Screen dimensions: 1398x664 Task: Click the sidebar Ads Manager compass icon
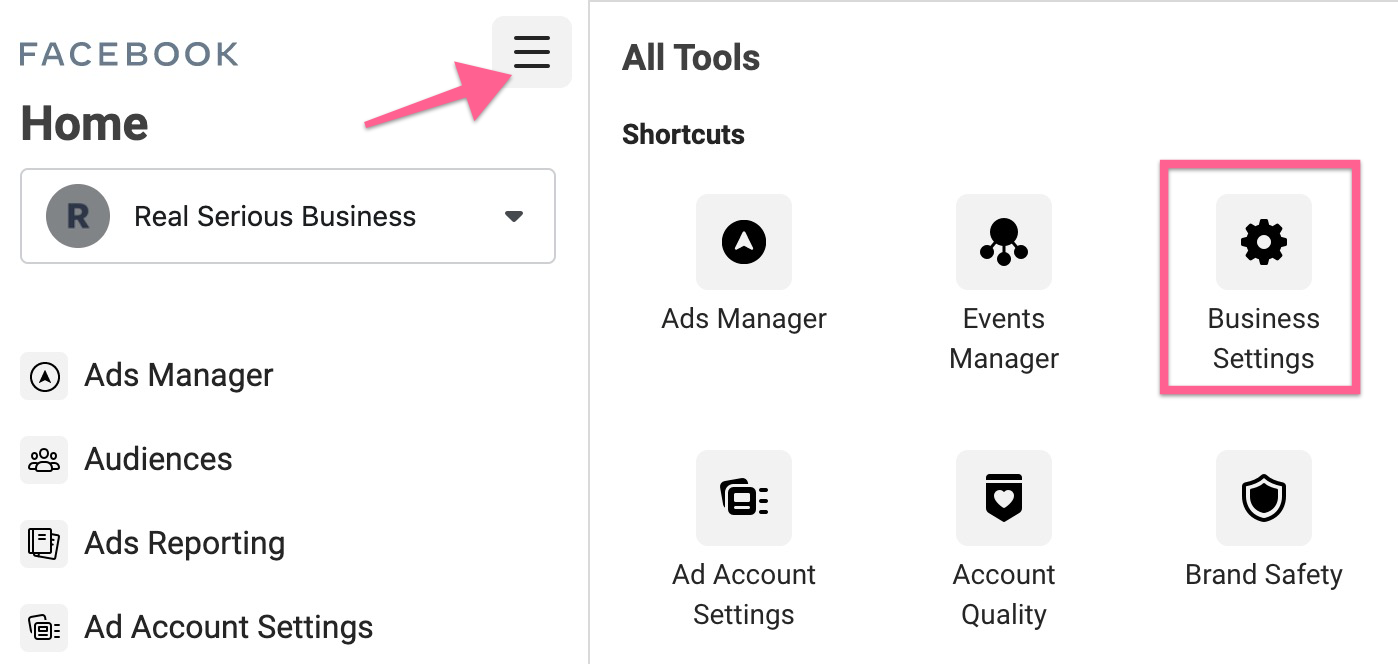pyautogui.click(x=44, y=376)
